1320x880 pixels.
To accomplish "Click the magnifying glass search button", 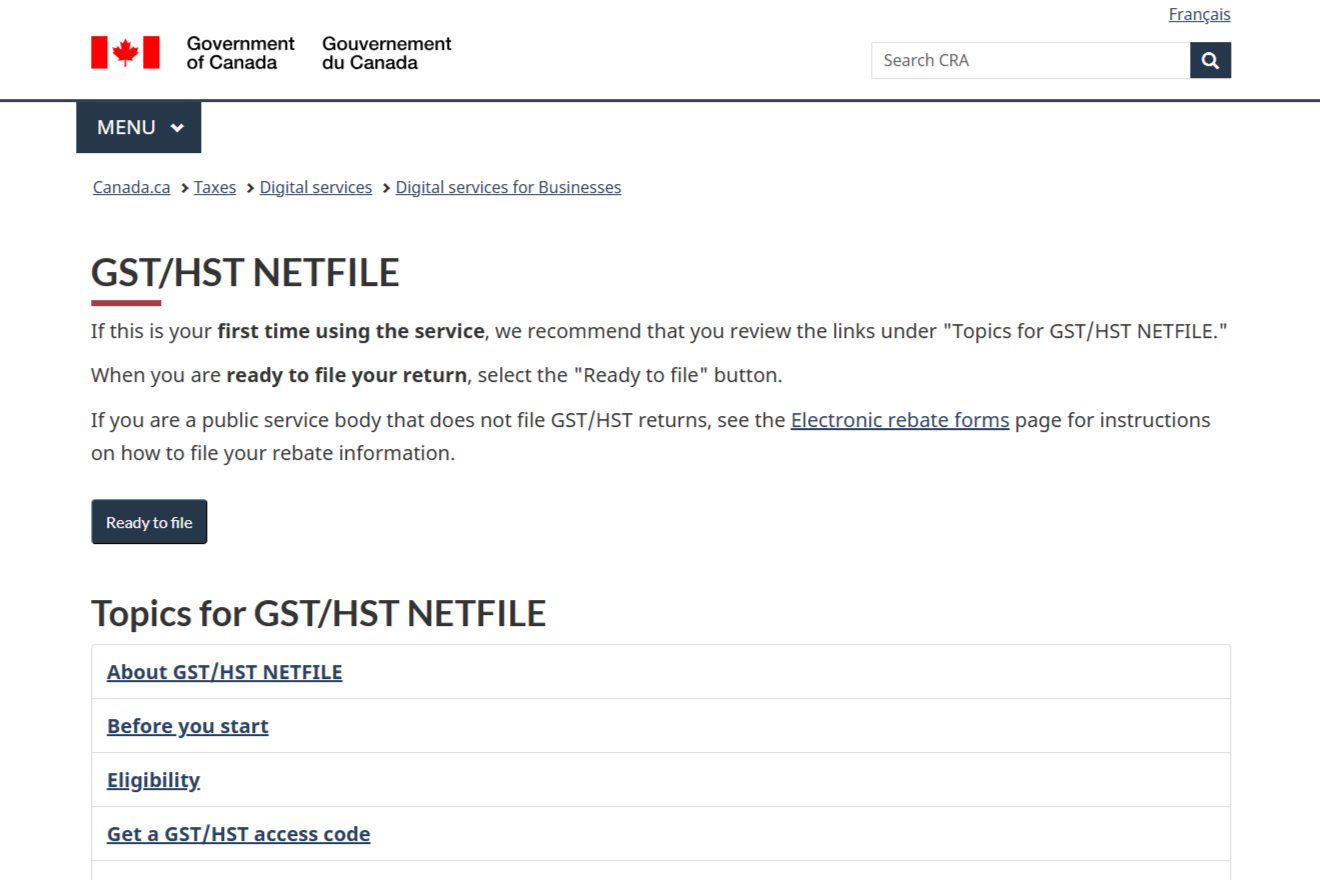I will [x=1210, y=61].
